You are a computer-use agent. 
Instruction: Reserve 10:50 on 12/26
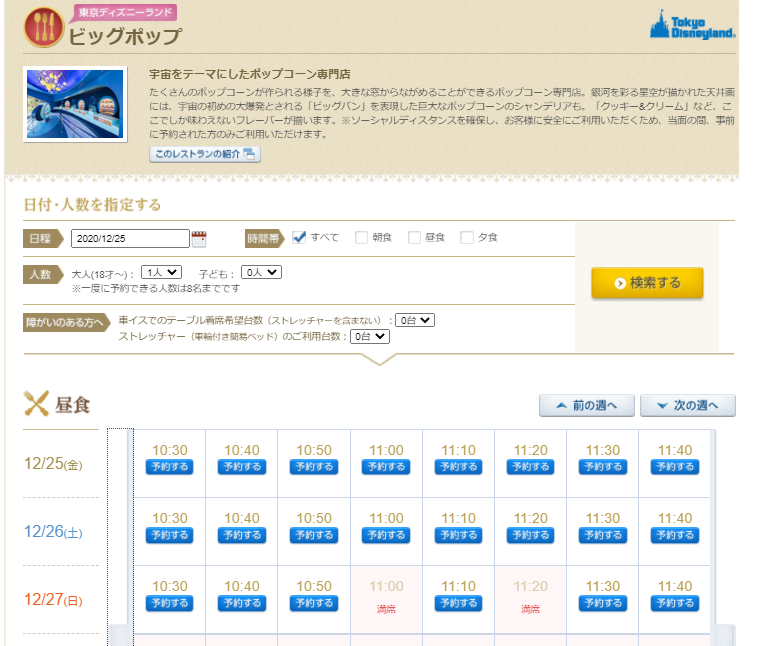(314, 535)
